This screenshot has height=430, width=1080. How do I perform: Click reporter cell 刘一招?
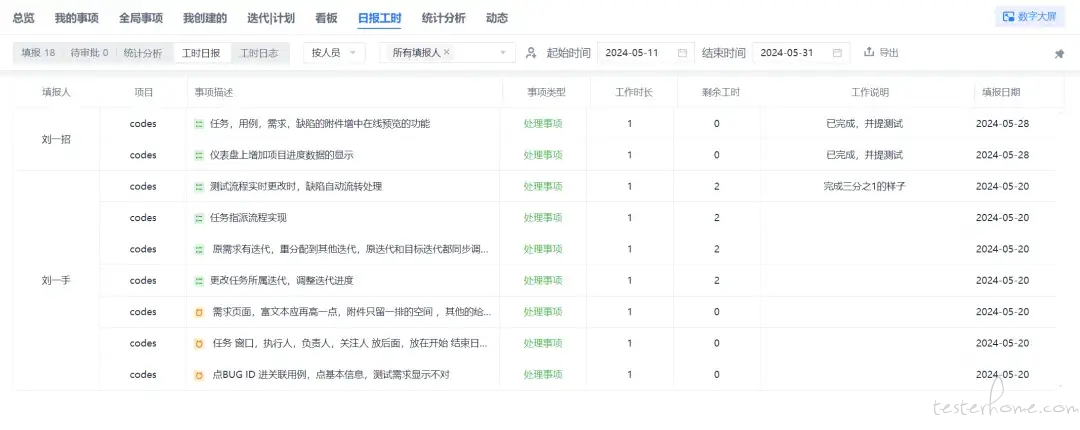[x=56, y=139]
